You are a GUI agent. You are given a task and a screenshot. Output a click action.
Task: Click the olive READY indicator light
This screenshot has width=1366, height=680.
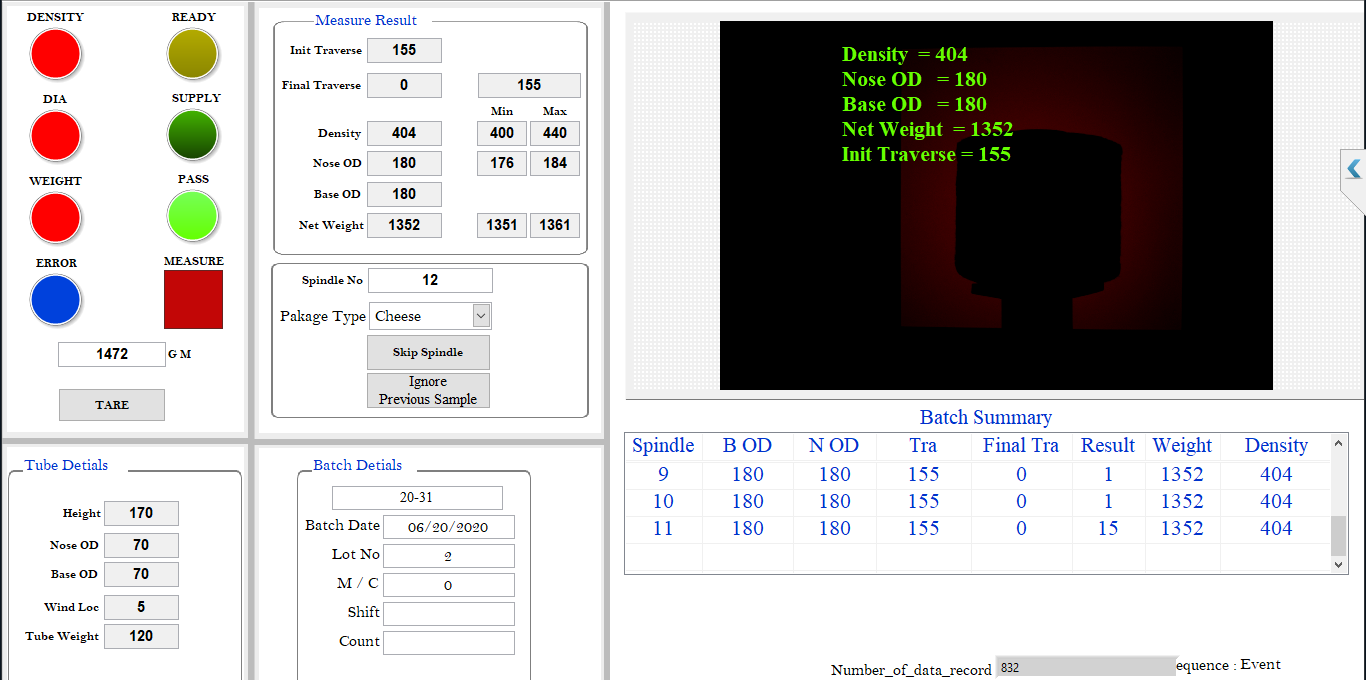pyautogui.click(x=193, y=54)
